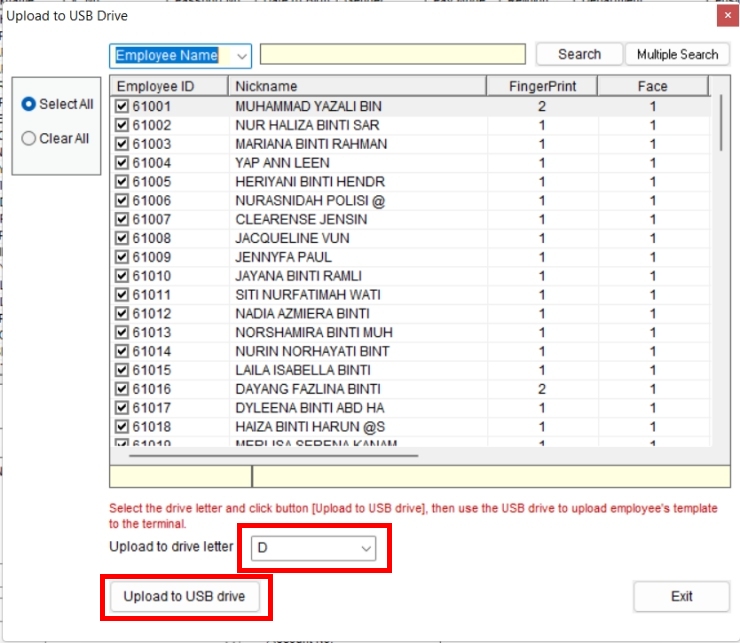Choose the Select All radio button
Image resolution: width=740 pixels, height=643 pixels.
click(x=29, y=104)
